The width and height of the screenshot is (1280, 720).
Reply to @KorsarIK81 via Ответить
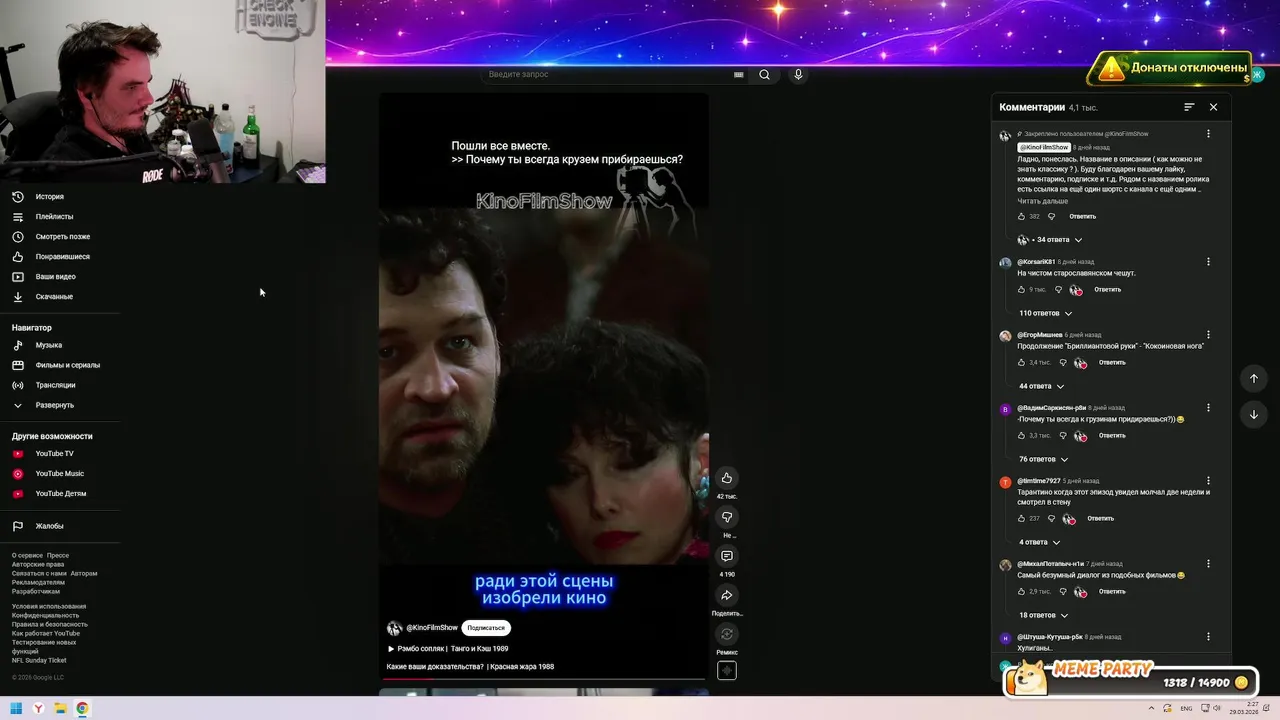coord(1107,290)
